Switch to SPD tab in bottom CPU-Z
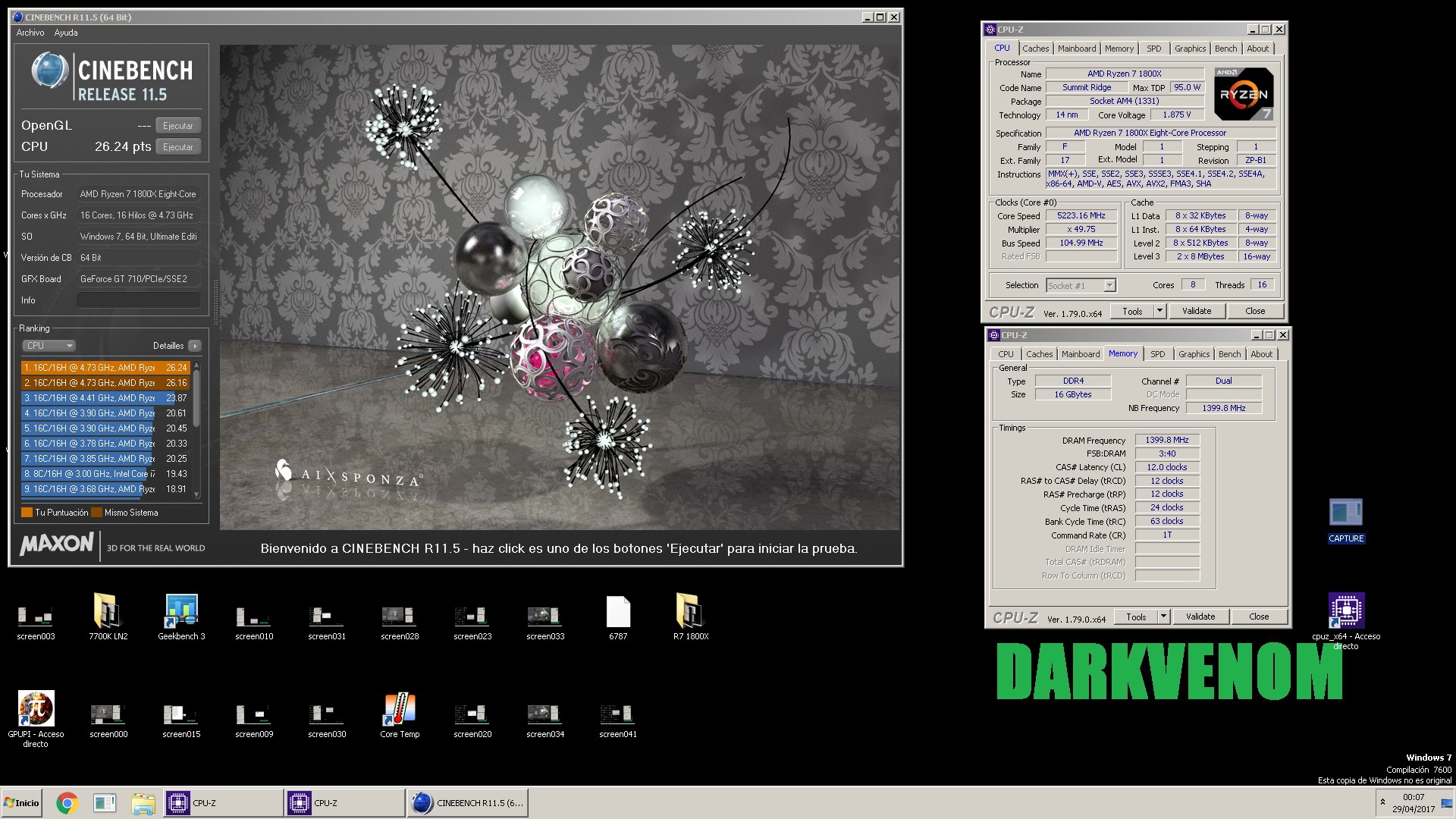 (1157, 354)
